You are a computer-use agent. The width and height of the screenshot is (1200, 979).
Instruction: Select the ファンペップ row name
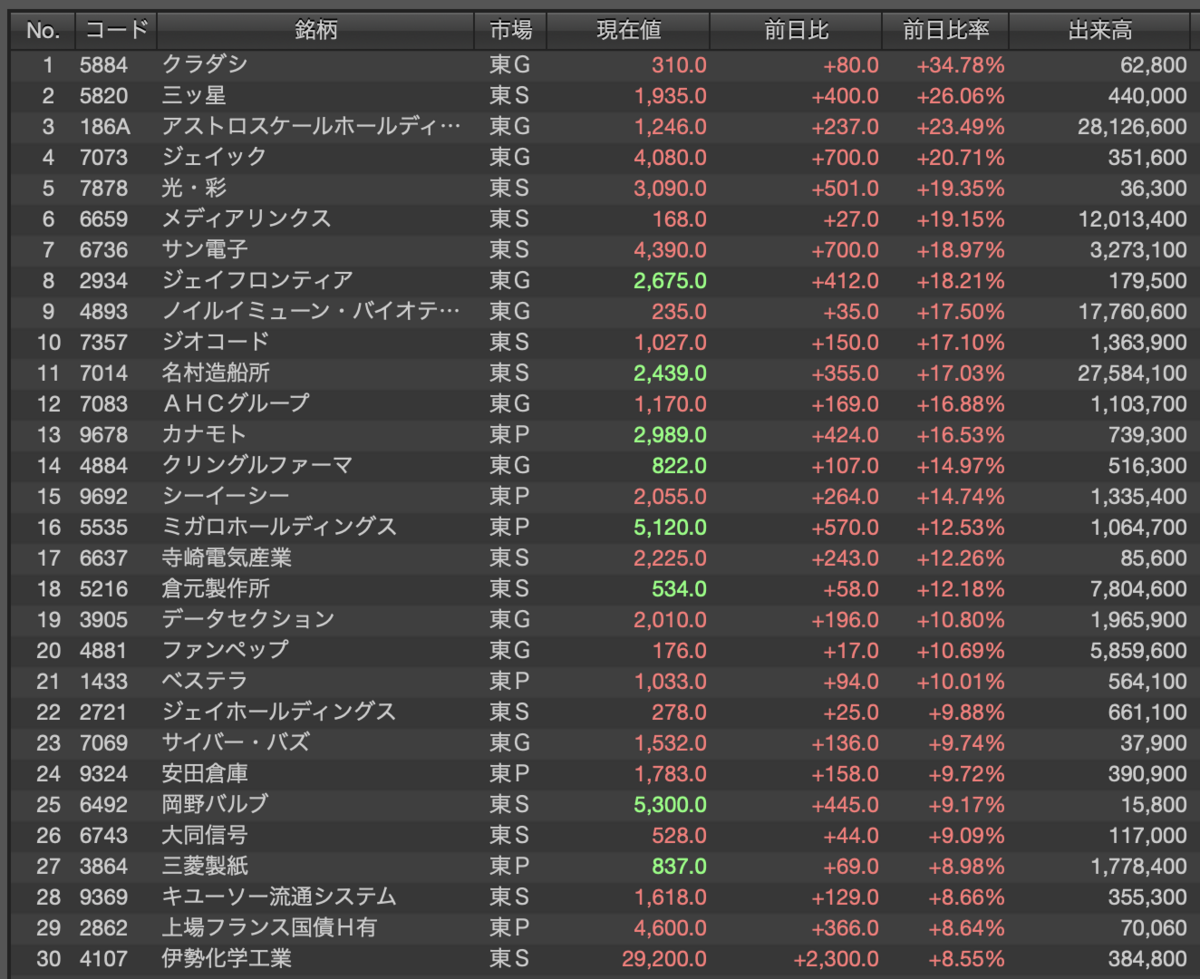(225, 650)
